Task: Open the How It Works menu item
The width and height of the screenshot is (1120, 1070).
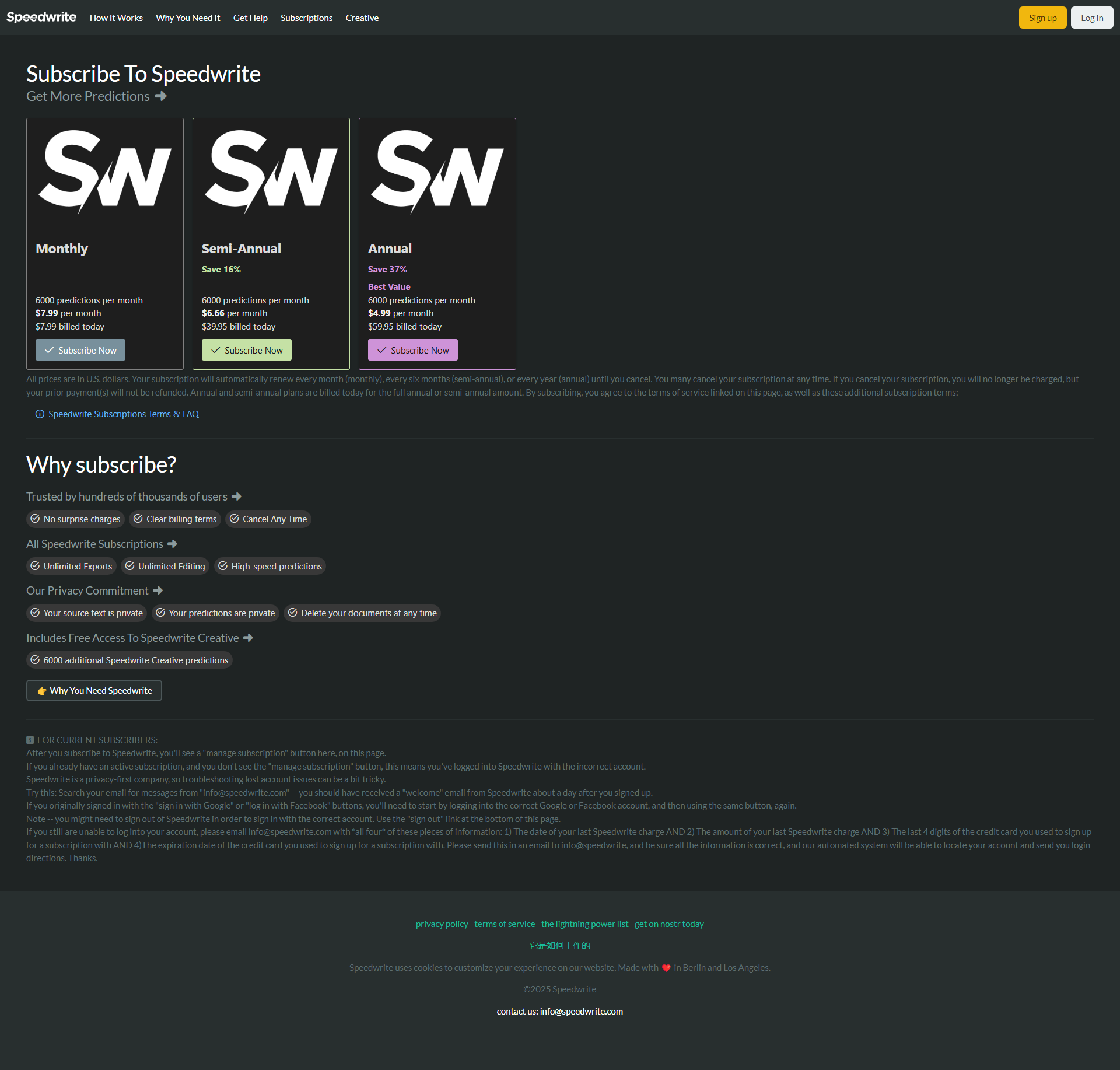Action: tap(116, 18)
